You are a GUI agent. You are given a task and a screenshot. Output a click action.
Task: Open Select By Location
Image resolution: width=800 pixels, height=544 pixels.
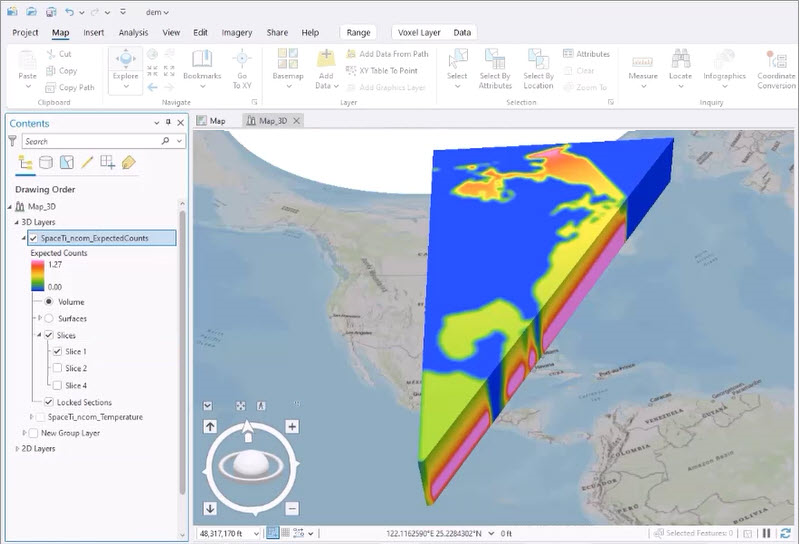[538, 69]
